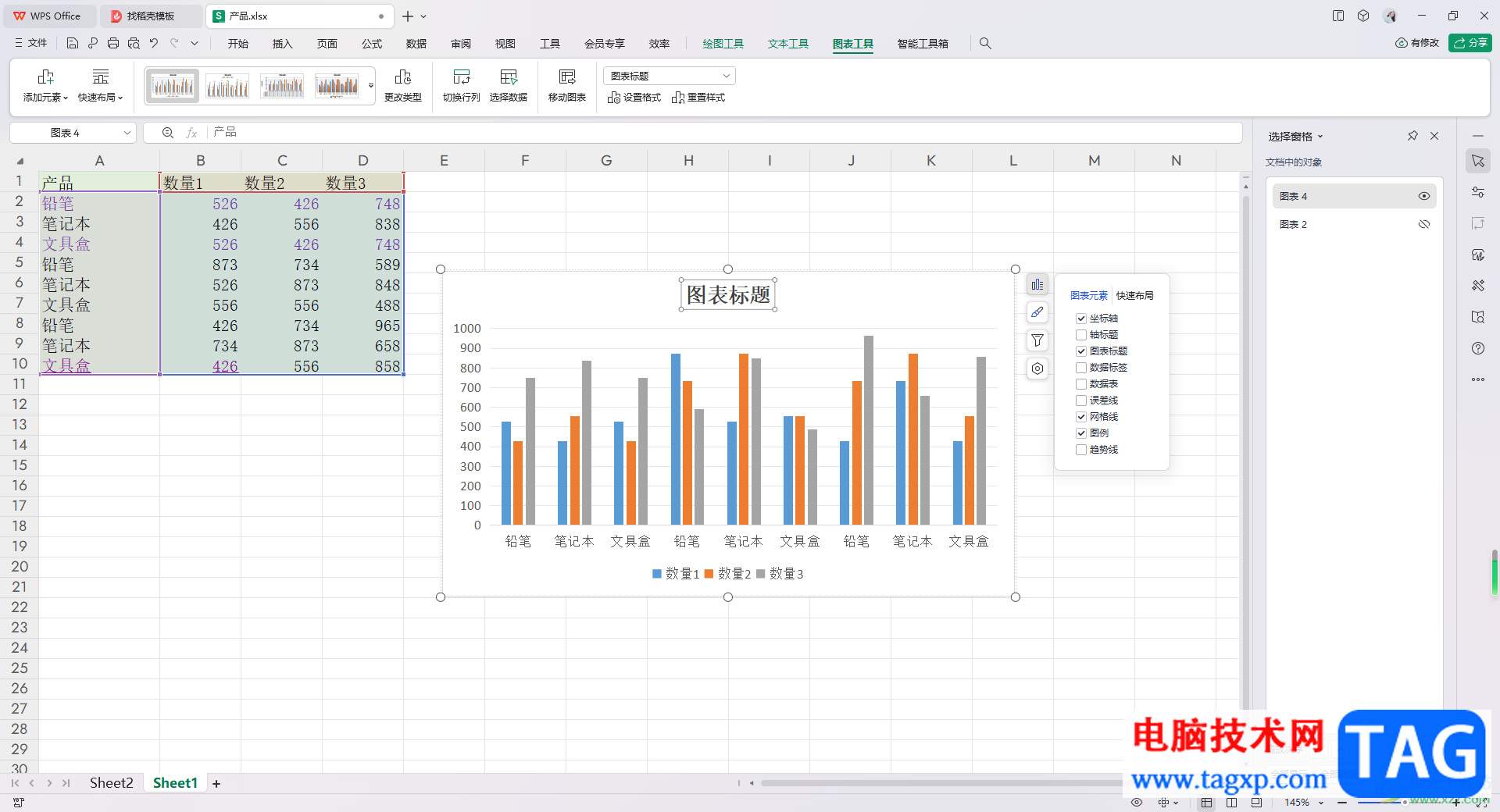Toggle the 坐标轴 checkbox
The image size is (1500, 812).
click(1081, 319)
